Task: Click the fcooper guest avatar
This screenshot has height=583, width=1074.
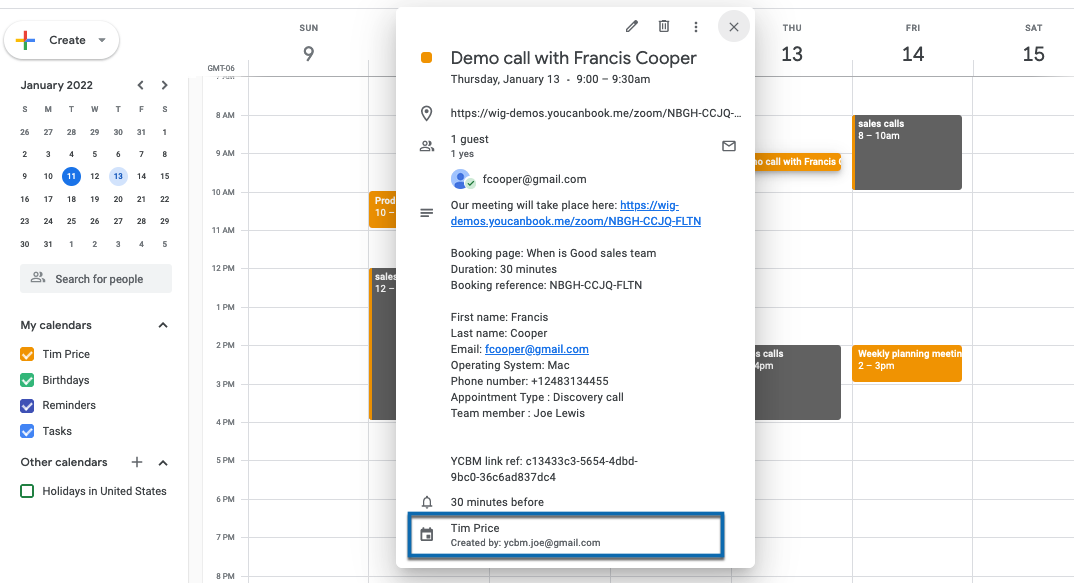Action: click(462, 179)
